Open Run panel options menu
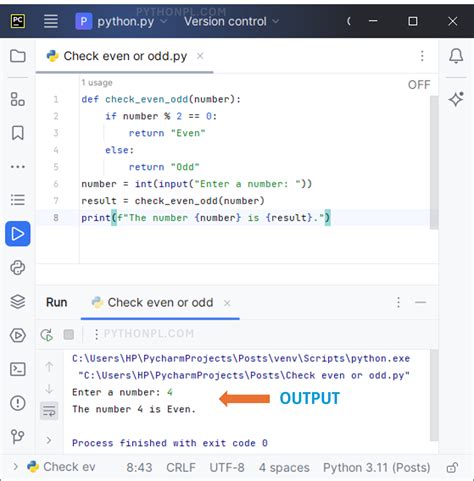This screenshot has height=481, width=474. [398, 302]
